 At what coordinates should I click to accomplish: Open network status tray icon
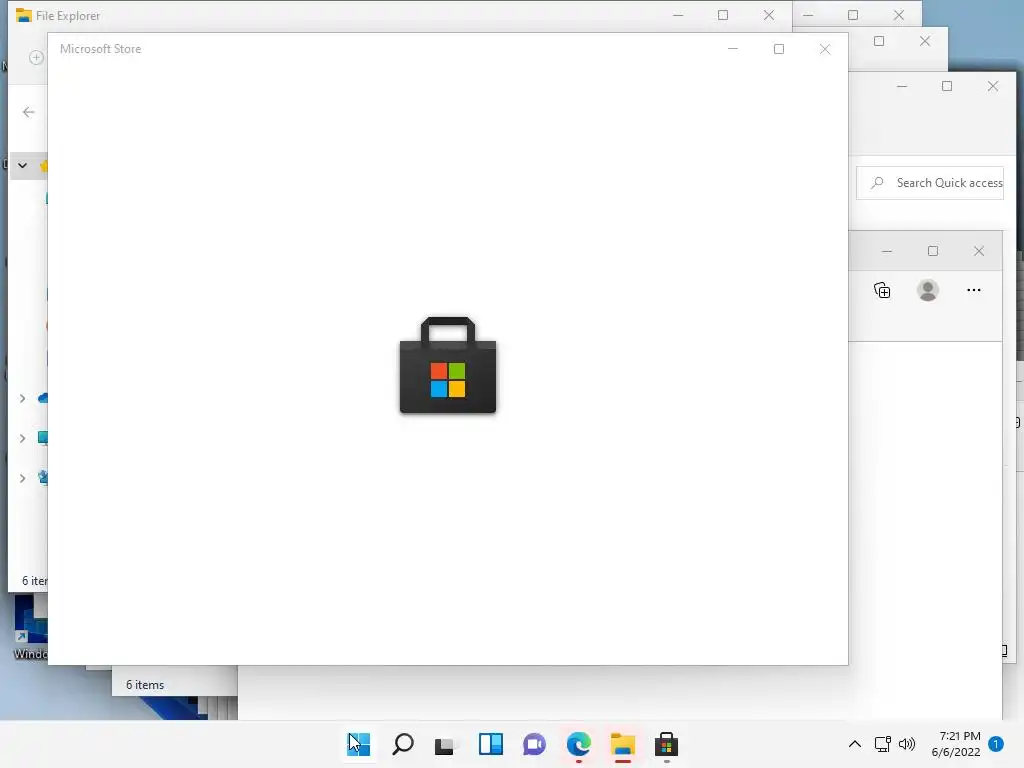tap(882, 744)
